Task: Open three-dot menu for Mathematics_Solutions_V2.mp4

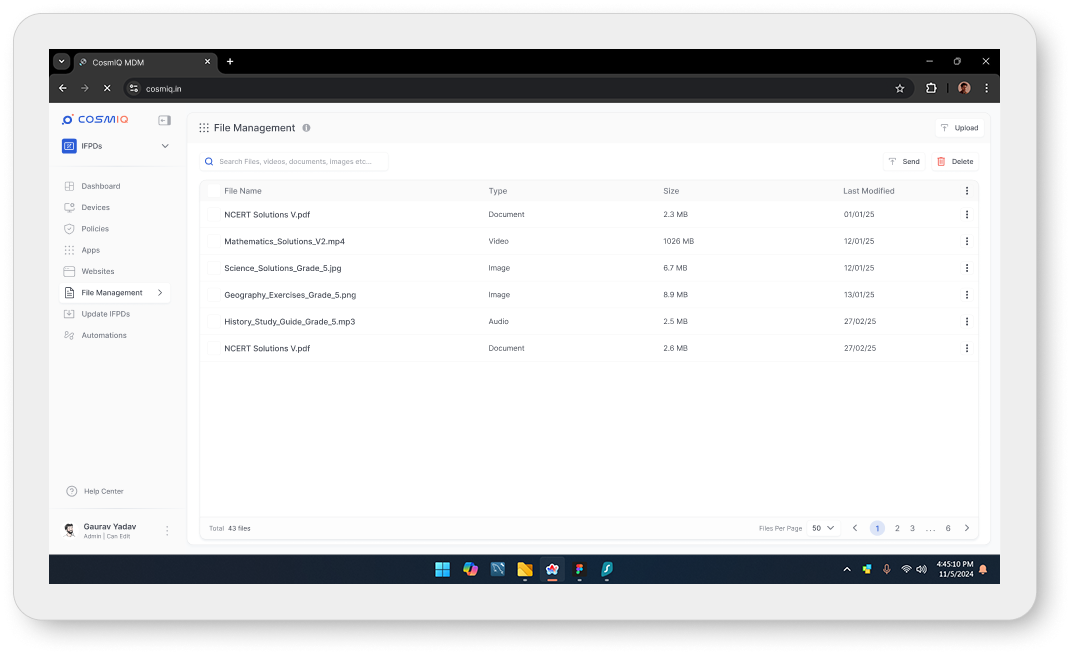Action: pos(966,241)
